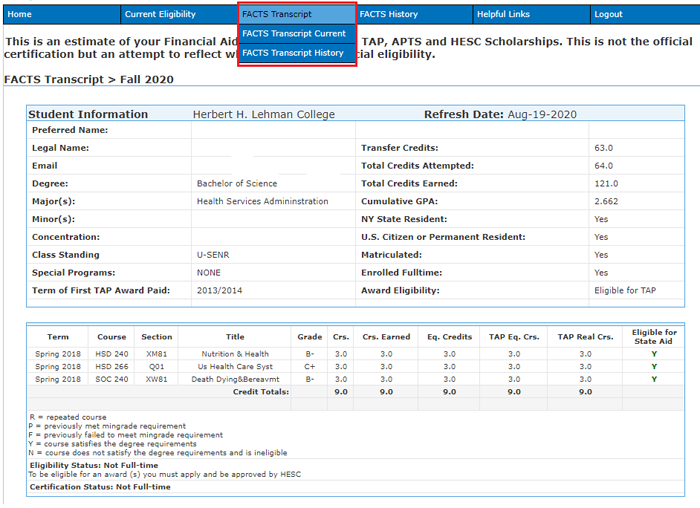Expand the FACTS Transcript menu

277,15
